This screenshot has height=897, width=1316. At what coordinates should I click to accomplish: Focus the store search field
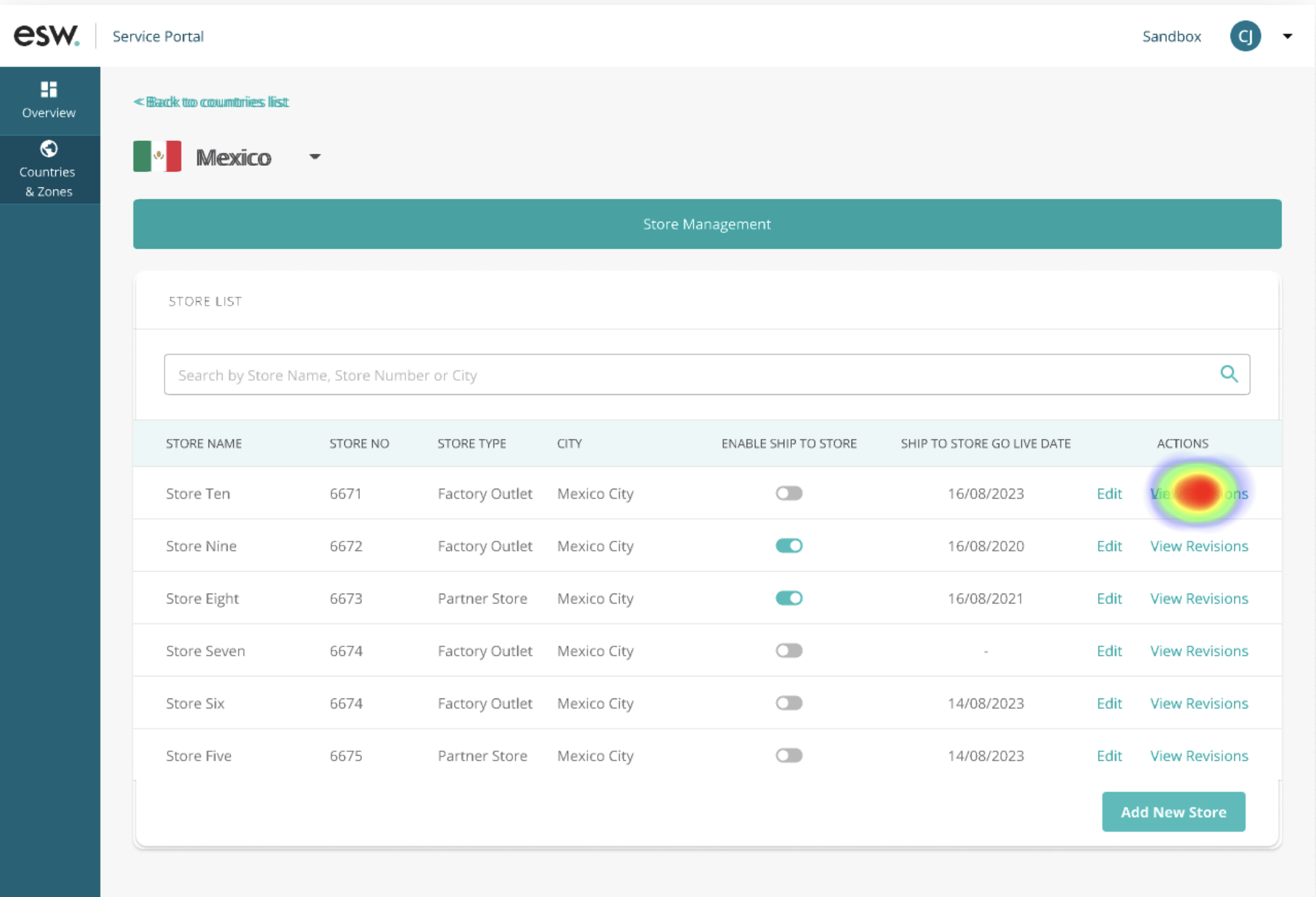tap(691, 375)
